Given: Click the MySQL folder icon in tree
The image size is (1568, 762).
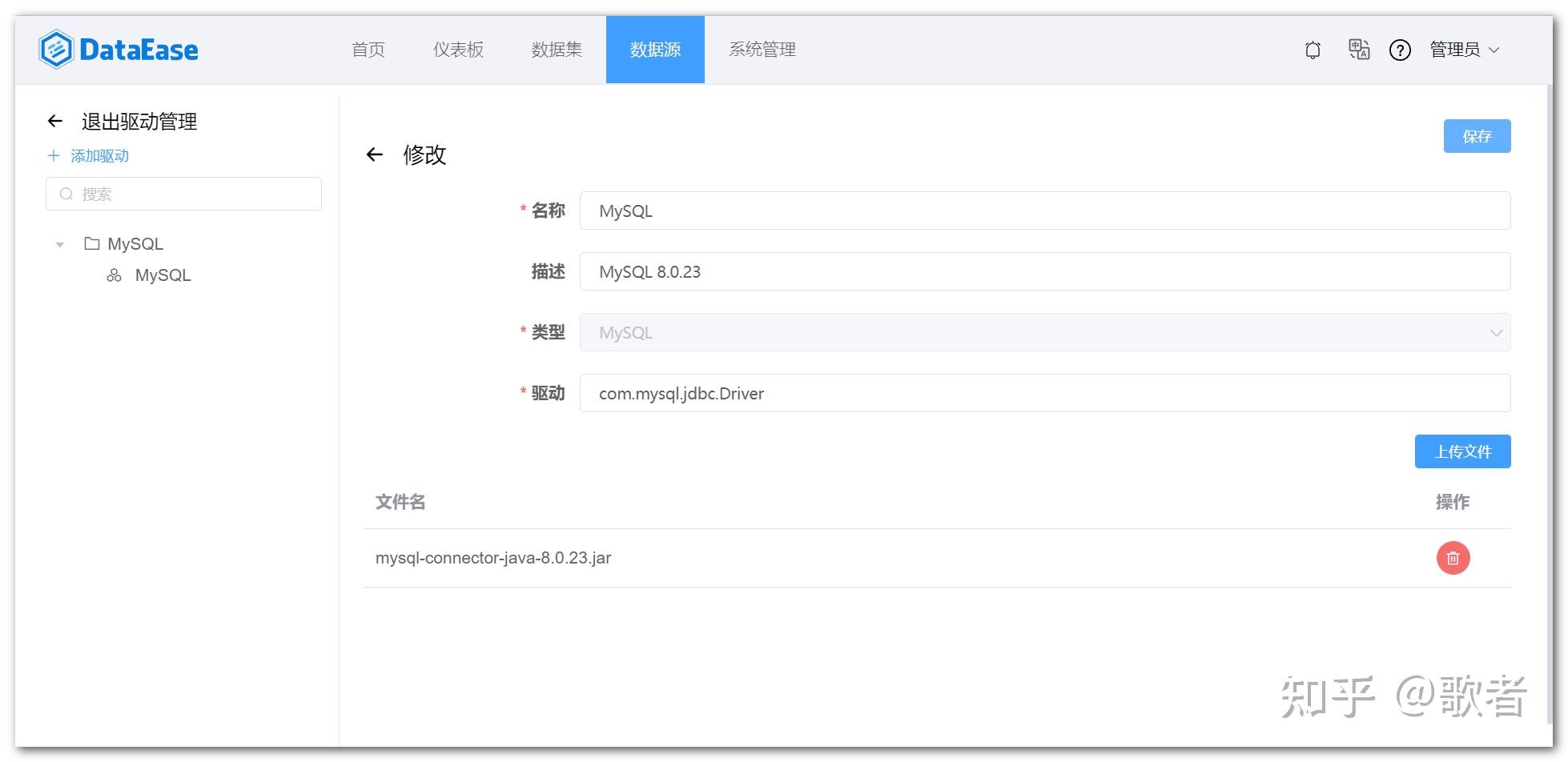Looking at the screenshot, I should coord(92,243).
